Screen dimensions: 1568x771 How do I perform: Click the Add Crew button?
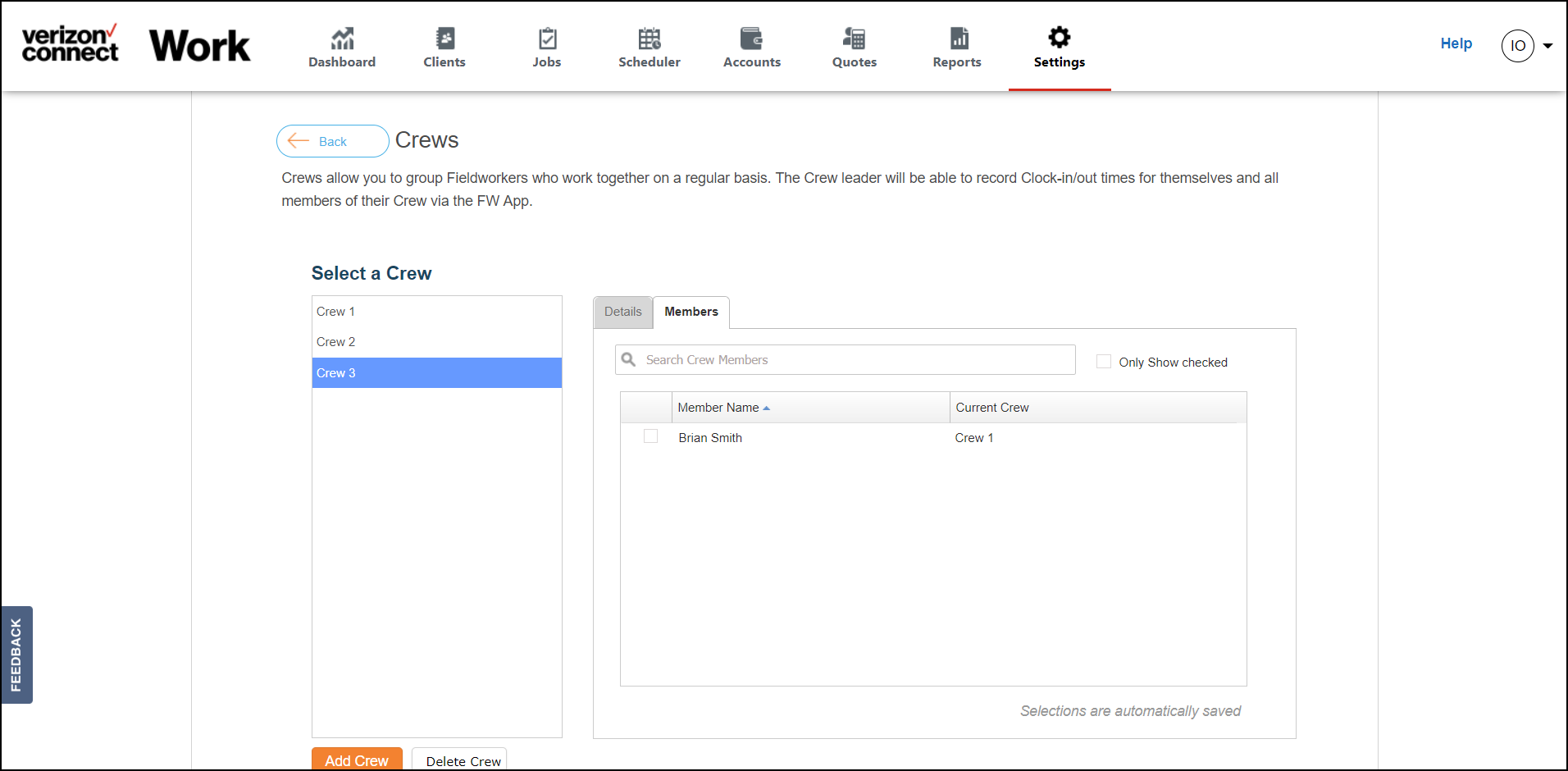357,760
